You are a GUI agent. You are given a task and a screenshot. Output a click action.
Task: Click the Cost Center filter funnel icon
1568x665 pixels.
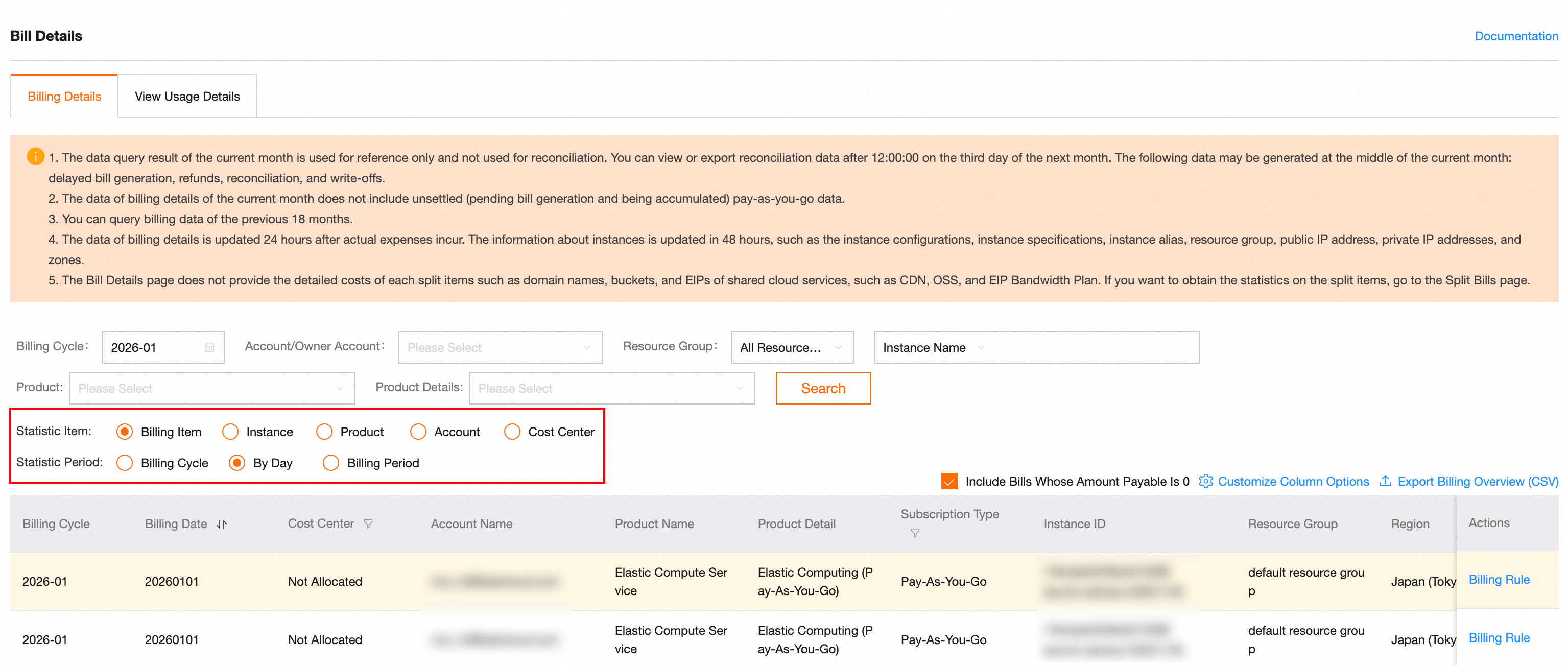(368, 524)
